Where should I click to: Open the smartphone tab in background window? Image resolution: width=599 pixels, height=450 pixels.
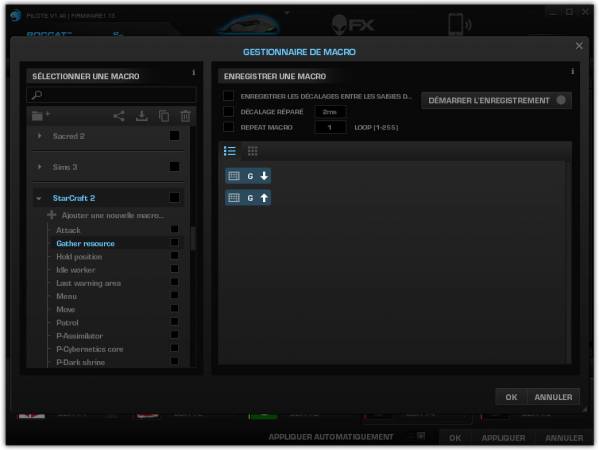tap(460, 24)
